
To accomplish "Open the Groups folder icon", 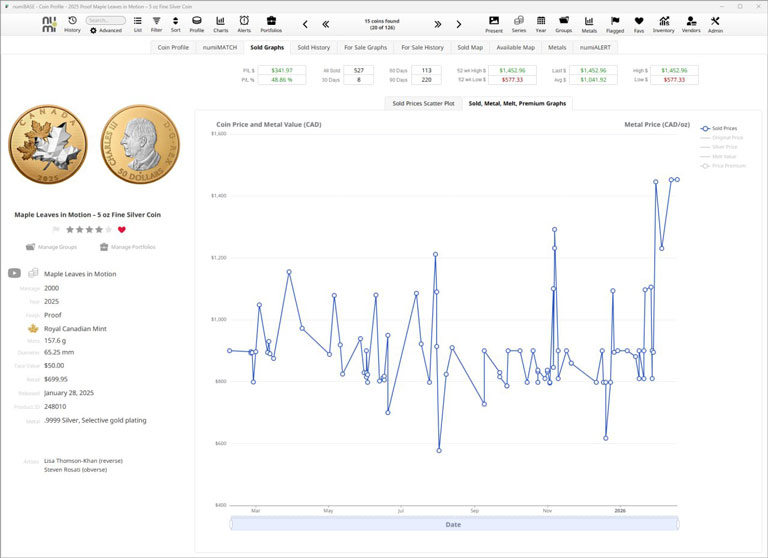I will point(564,24).
